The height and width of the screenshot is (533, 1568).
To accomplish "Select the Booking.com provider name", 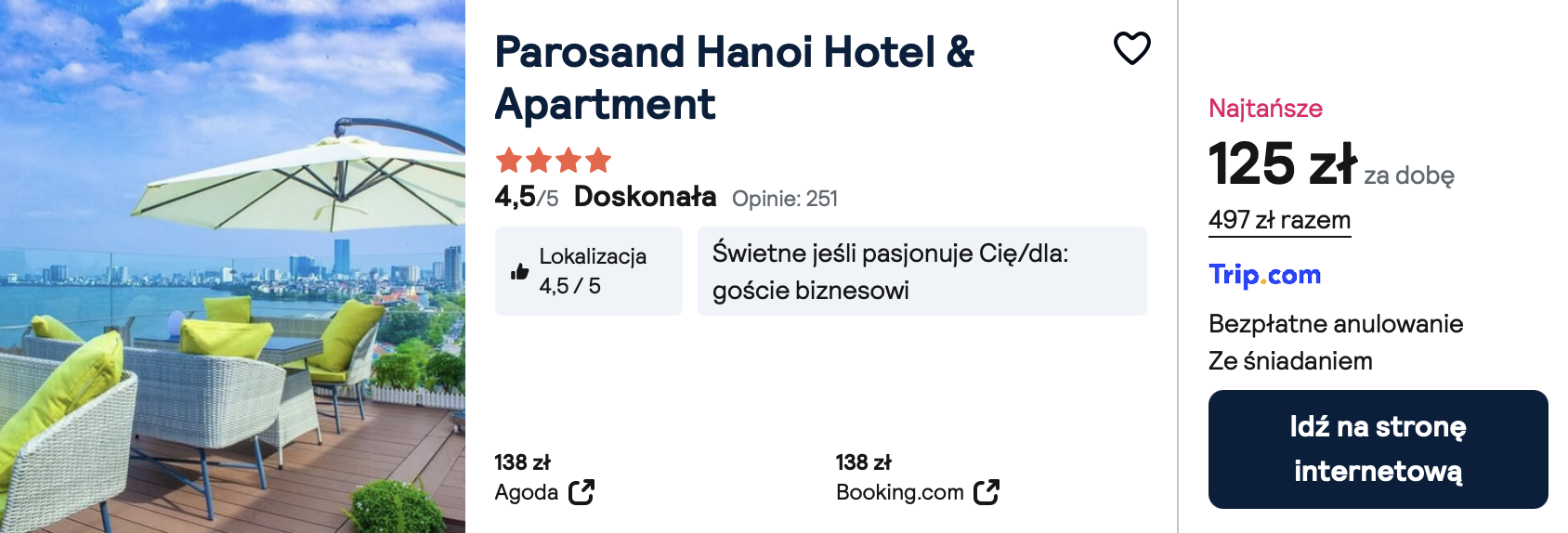I will [899, 492].
